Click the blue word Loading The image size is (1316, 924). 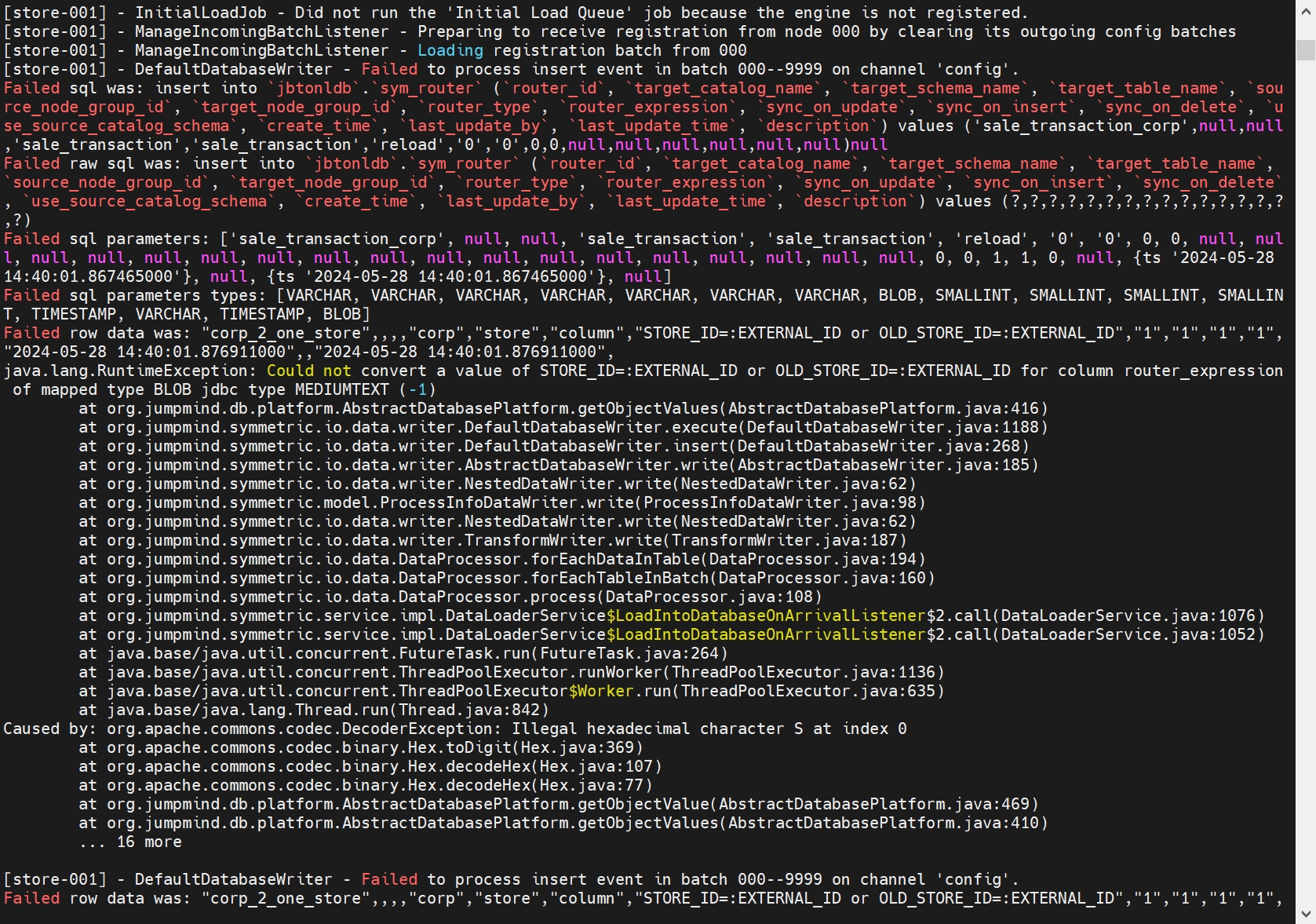pyautogui.click(x=450, y=50)
